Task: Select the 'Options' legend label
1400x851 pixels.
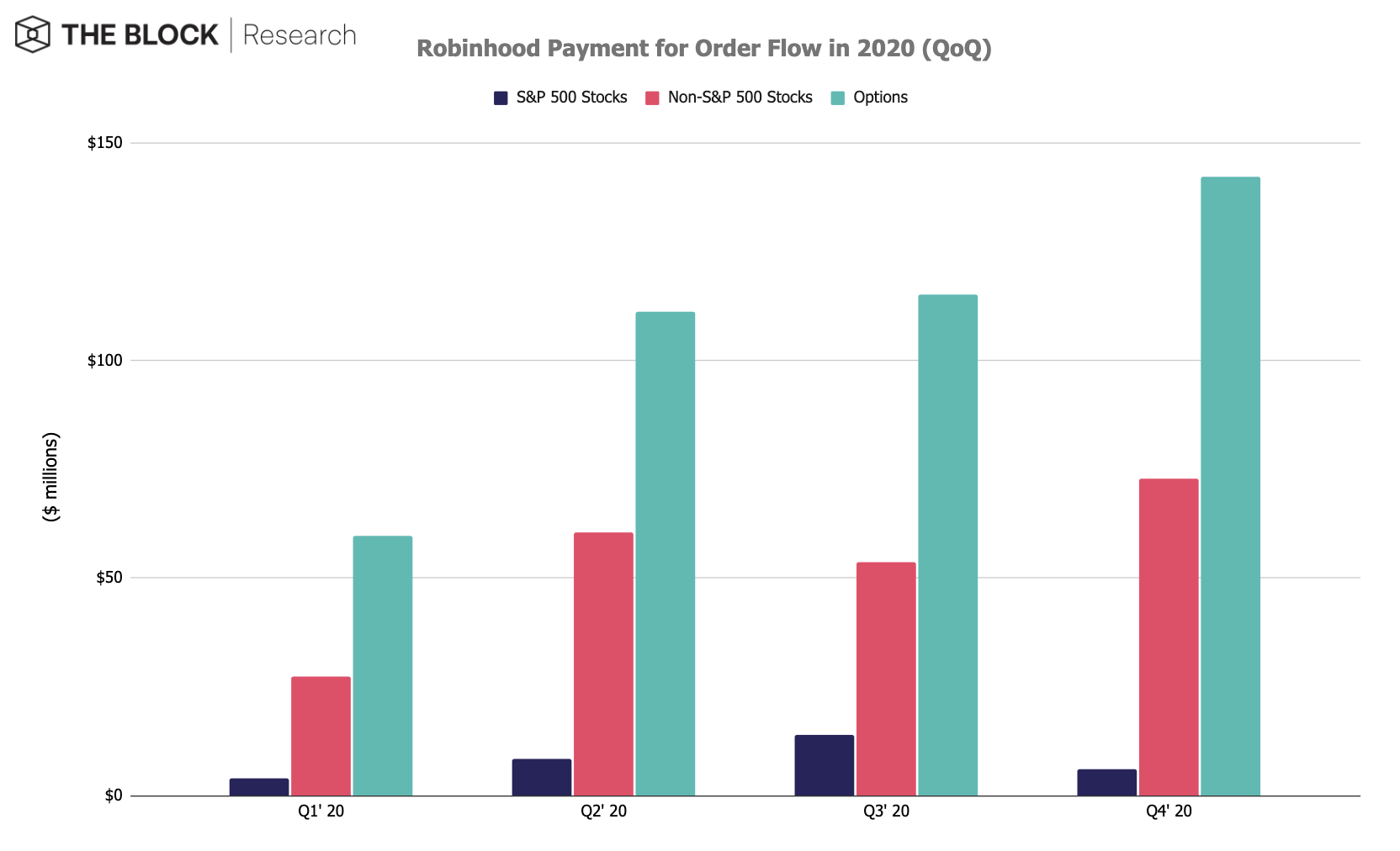Action: (881, 98)
